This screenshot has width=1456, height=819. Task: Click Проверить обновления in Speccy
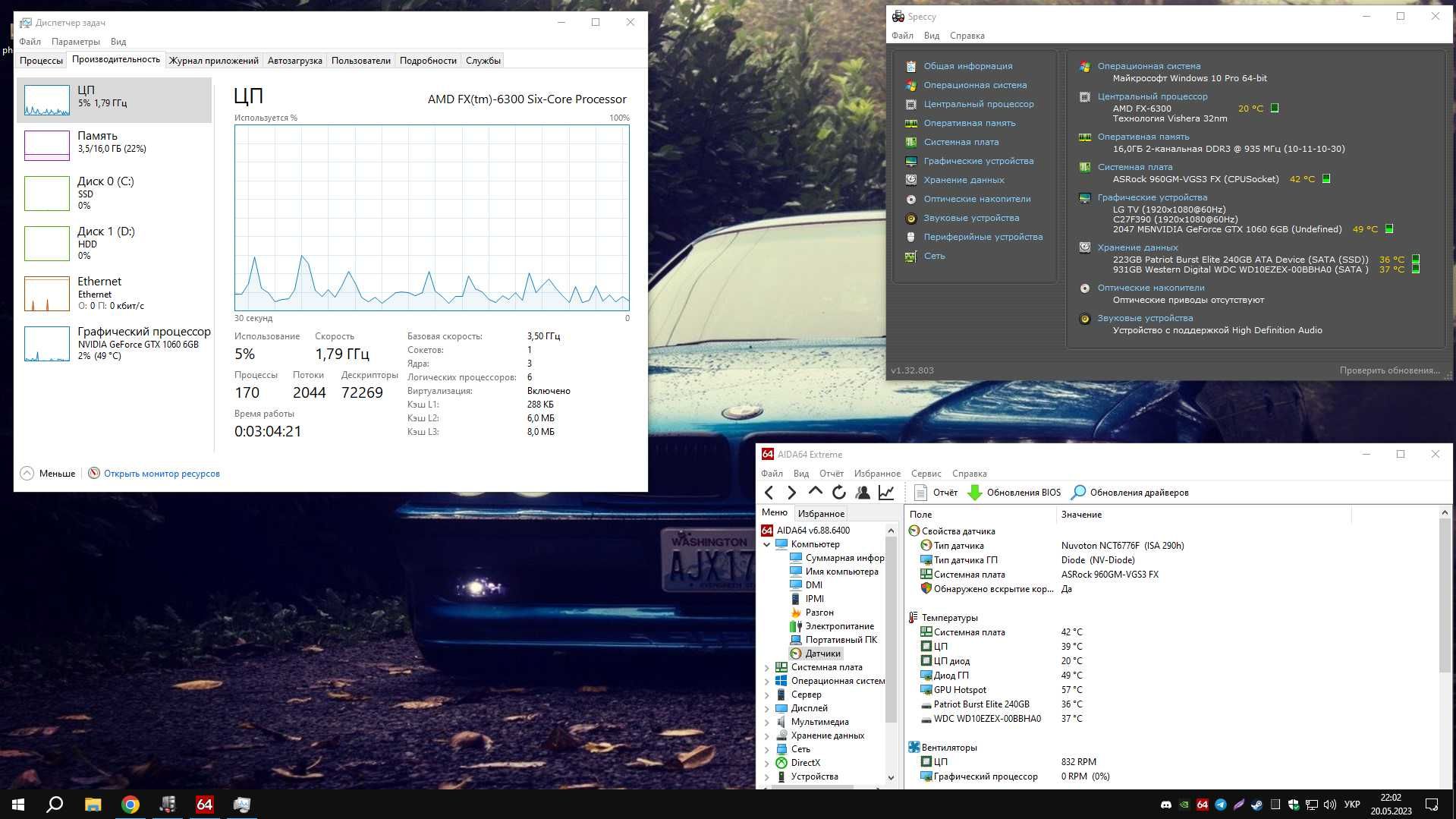pyautogui.click(x=1389, y=370)
